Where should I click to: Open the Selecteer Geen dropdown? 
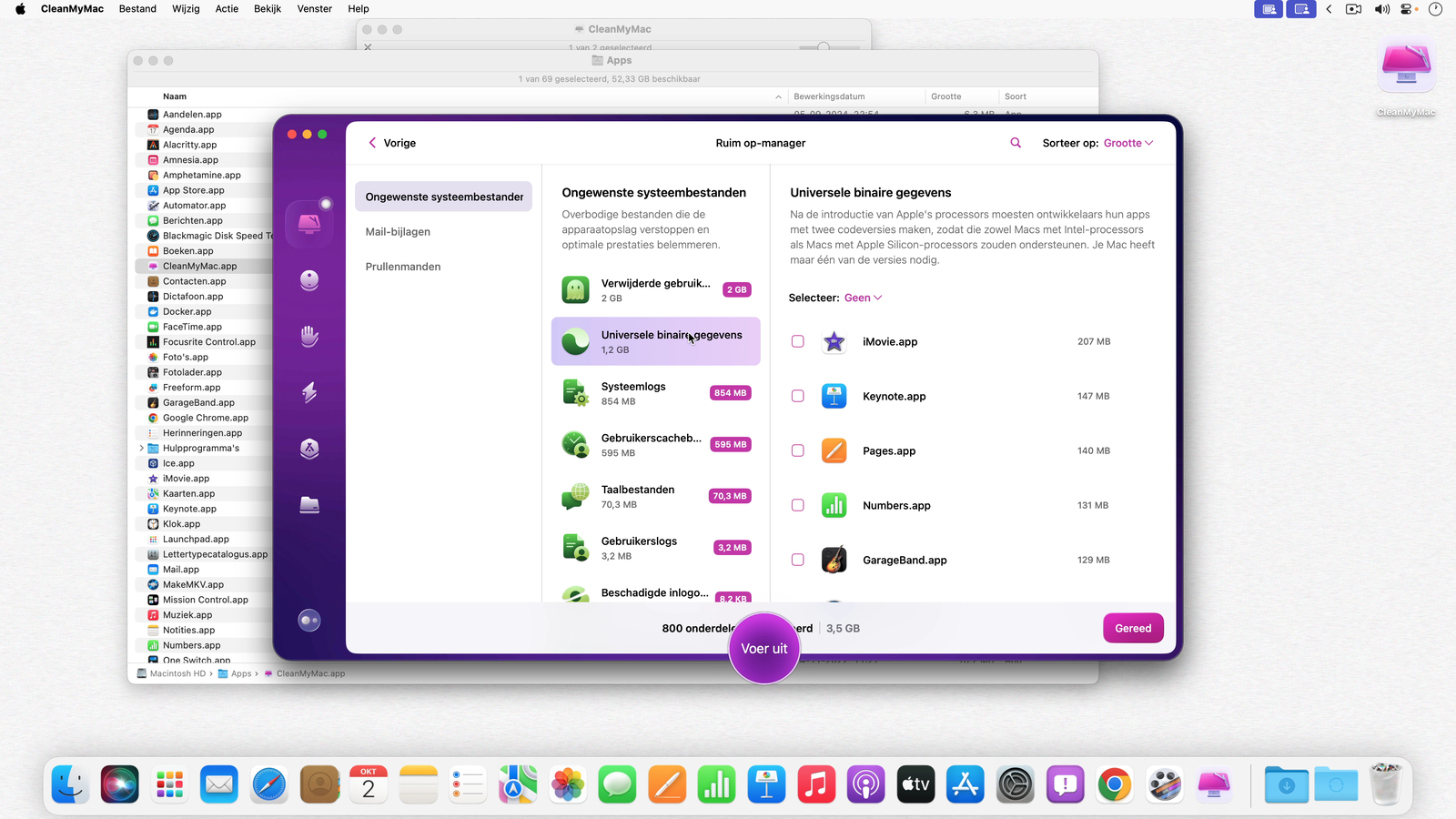click(x=863, y=298)
